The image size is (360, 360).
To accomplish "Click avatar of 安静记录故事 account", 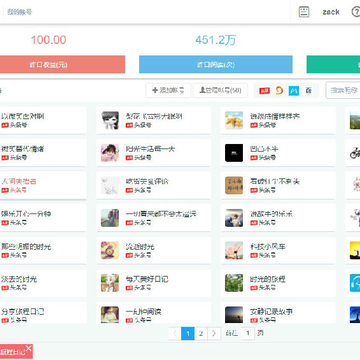I will tap(234, 315).
